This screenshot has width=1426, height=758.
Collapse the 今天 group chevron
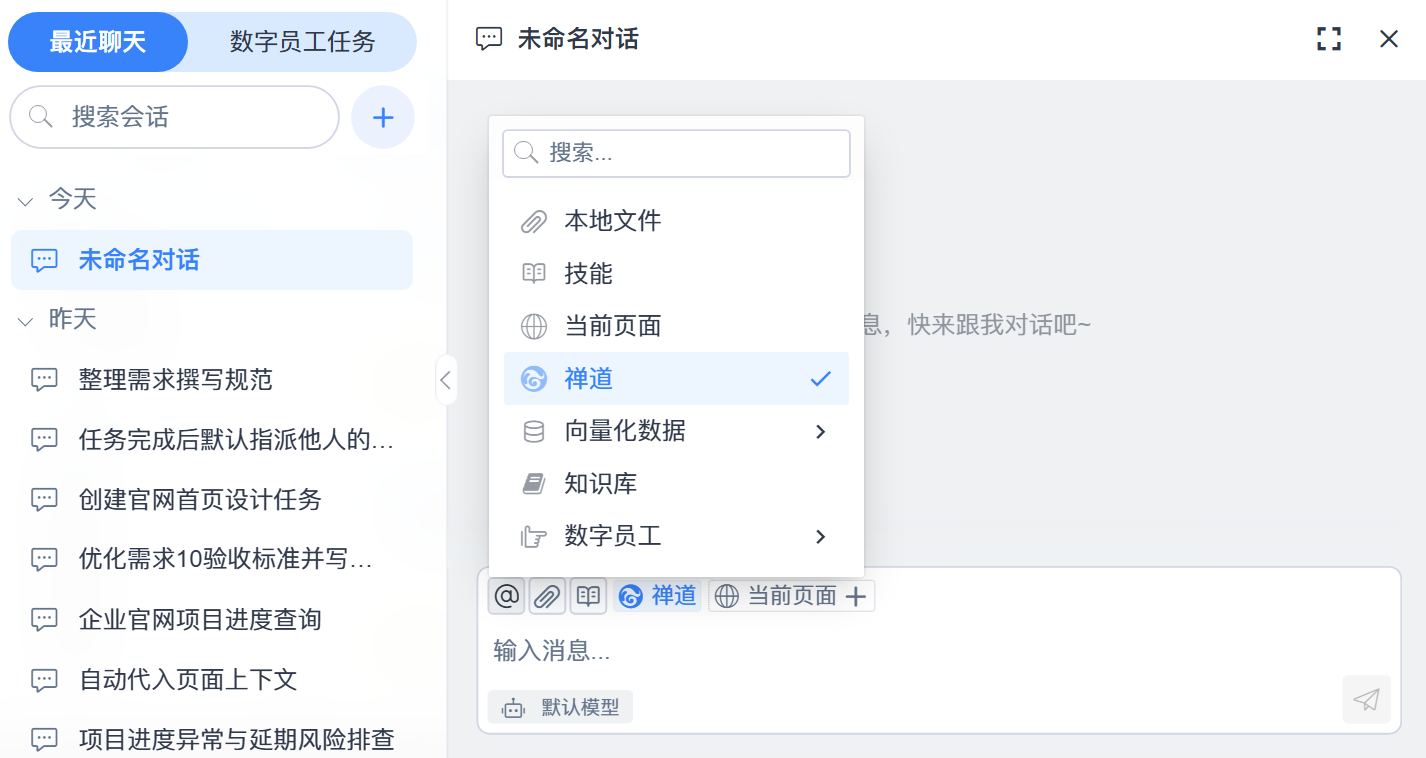[x=26, y=201]
